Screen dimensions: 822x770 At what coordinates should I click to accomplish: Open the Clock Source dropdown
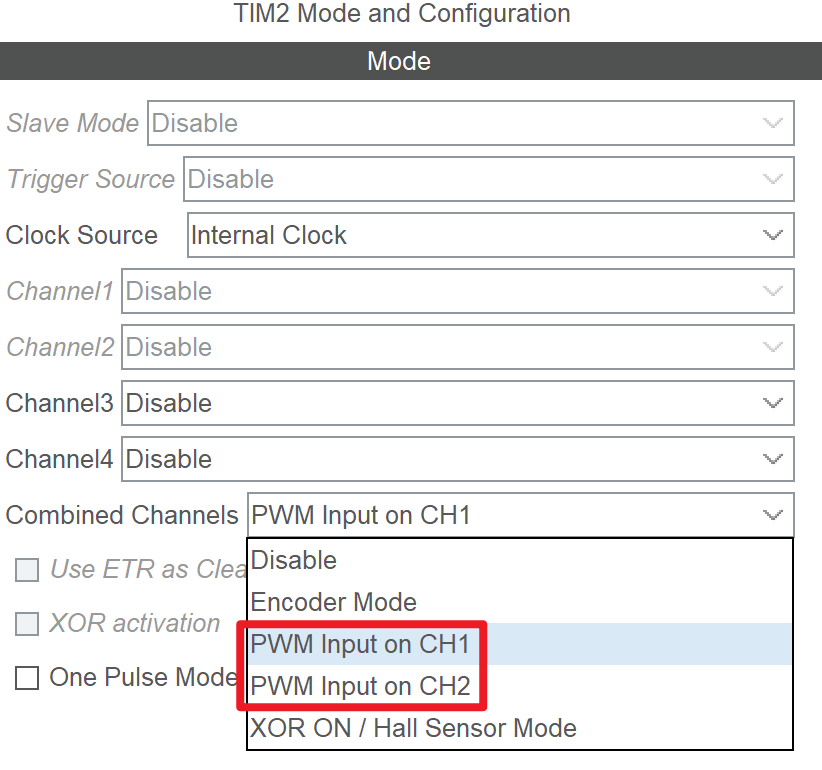[x=490, y=235]
